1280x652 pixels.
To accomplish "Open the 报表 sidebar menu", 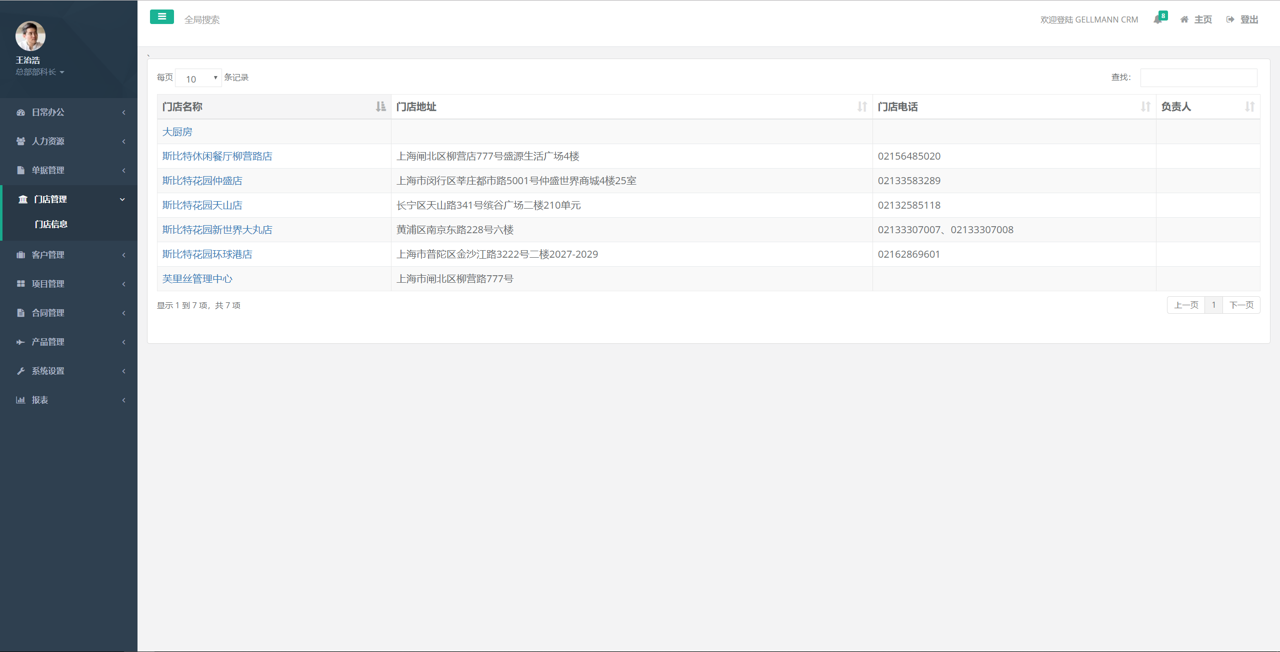I will (x=68, y=400).
